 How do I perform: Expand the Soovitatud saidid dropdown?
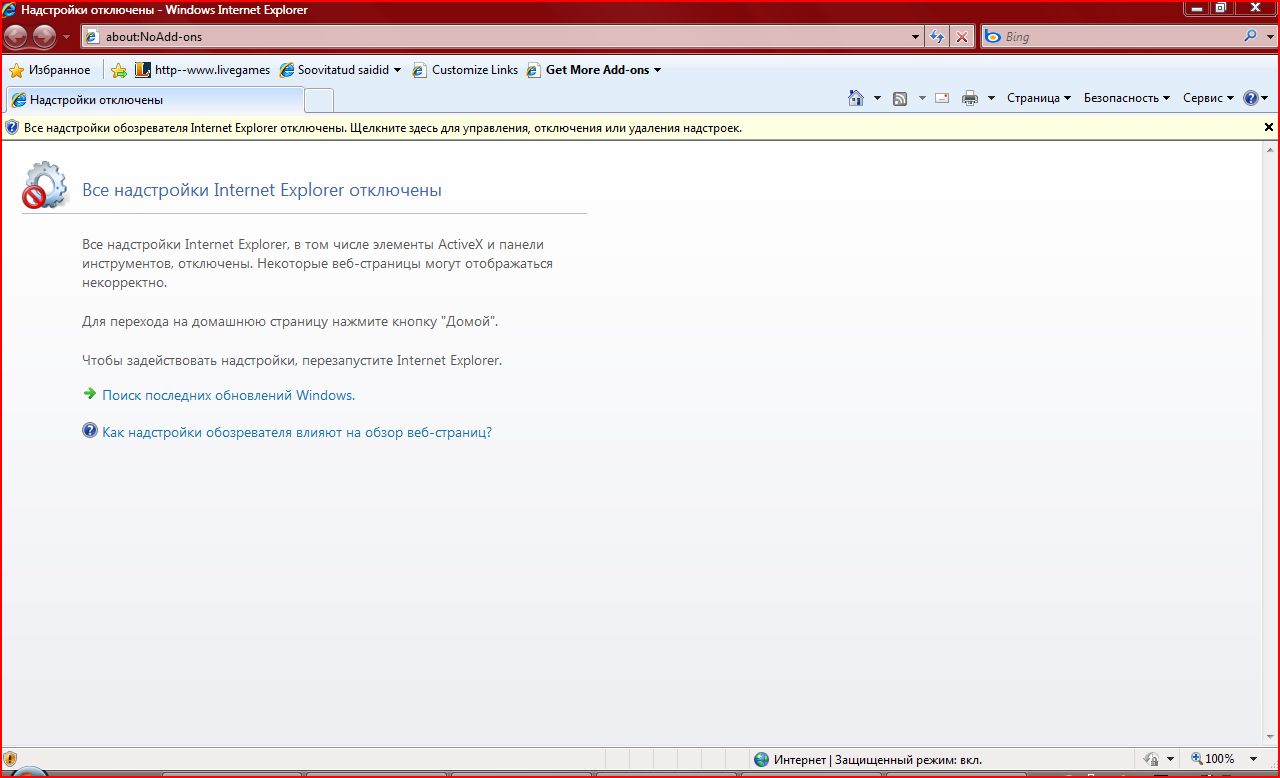point(340,70)
